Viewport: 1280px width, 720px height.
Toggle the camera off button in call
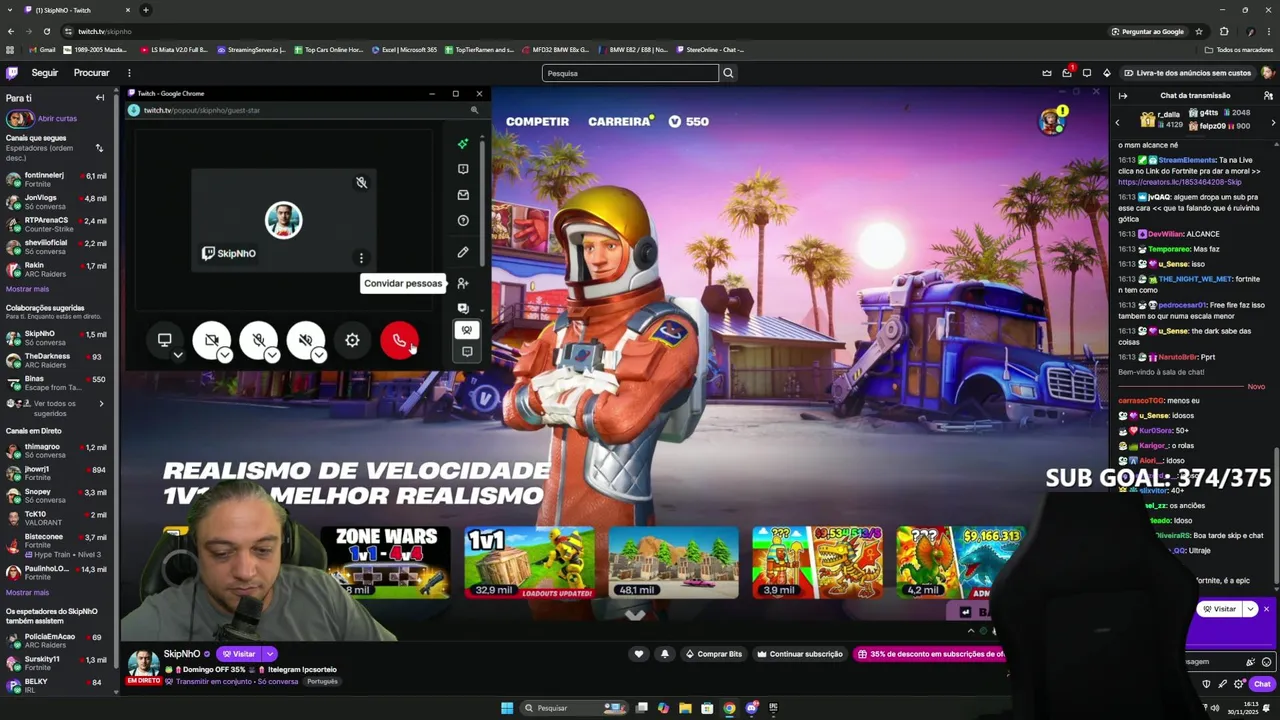(x=210, y=340)
